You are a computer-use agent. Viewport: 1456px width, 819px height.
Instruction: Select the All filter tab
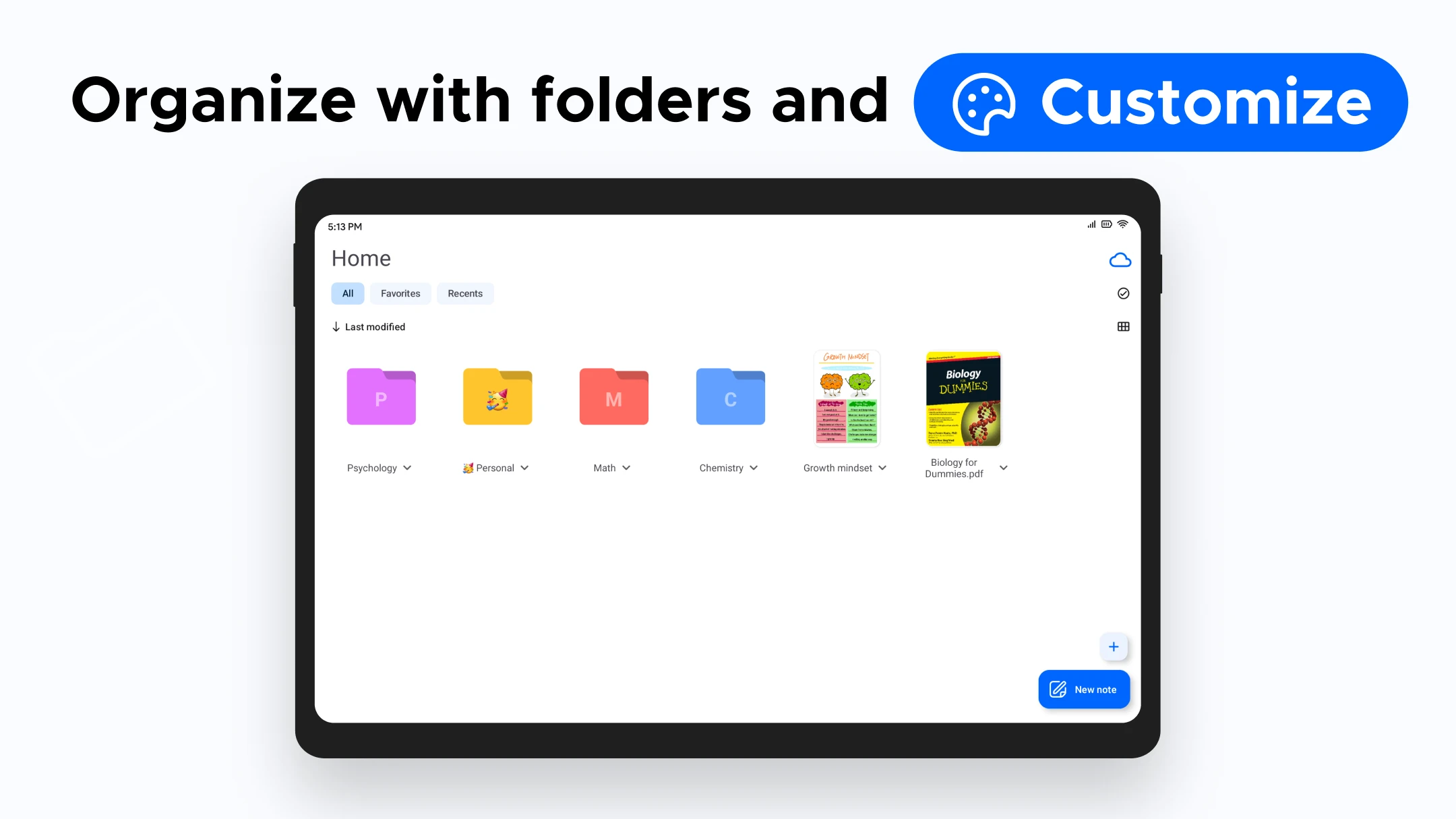pos(347,293)
